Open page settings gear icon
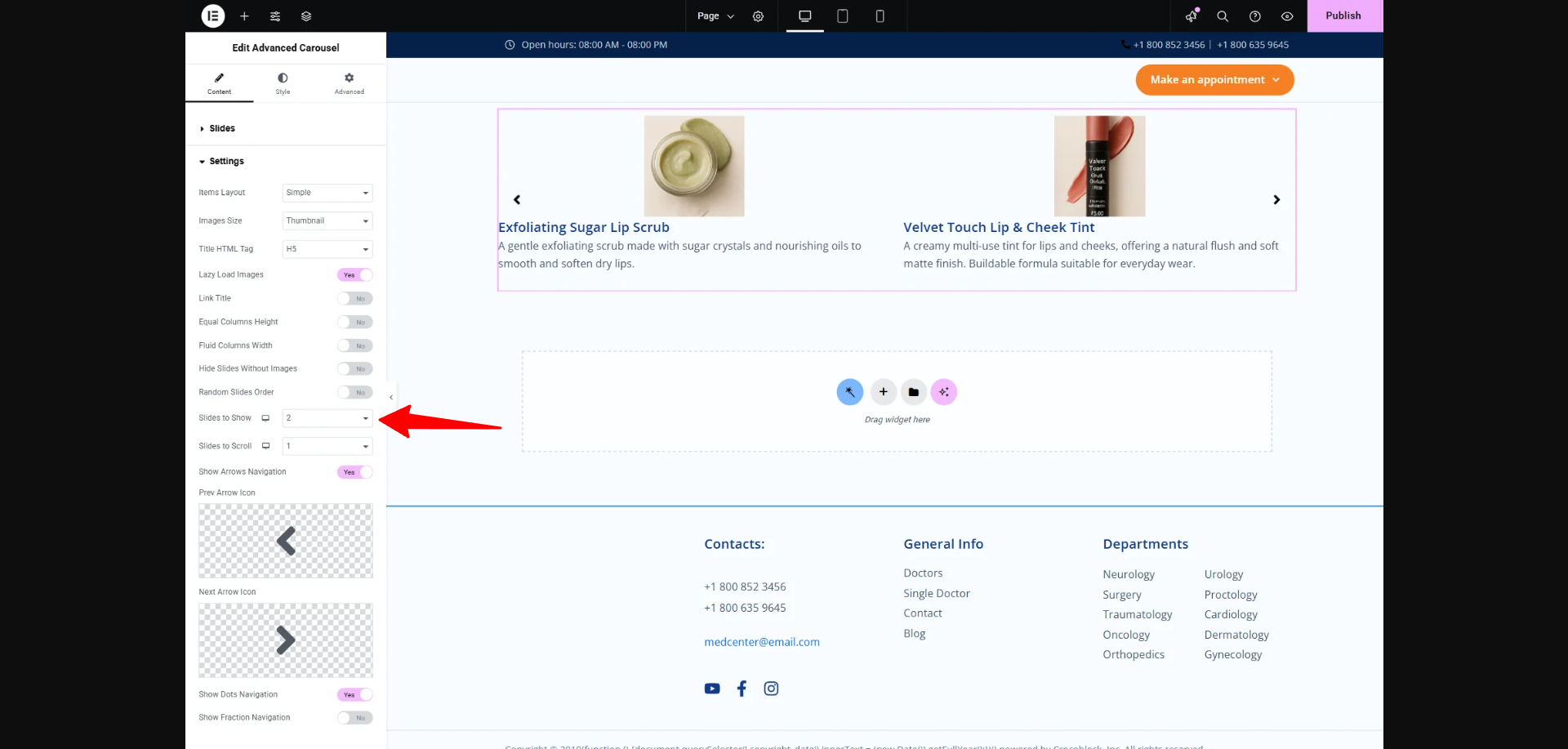 [x=758, y=16]
